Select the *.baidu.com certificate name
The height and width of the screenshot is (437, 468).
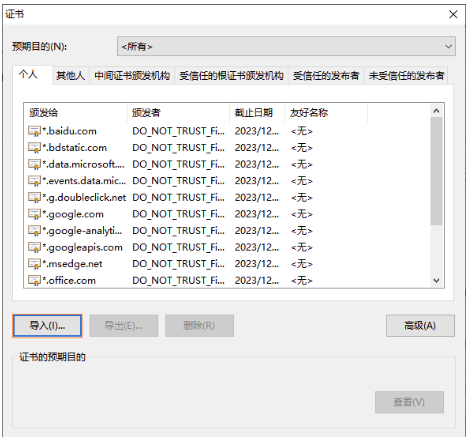click(x=69, y=131)
